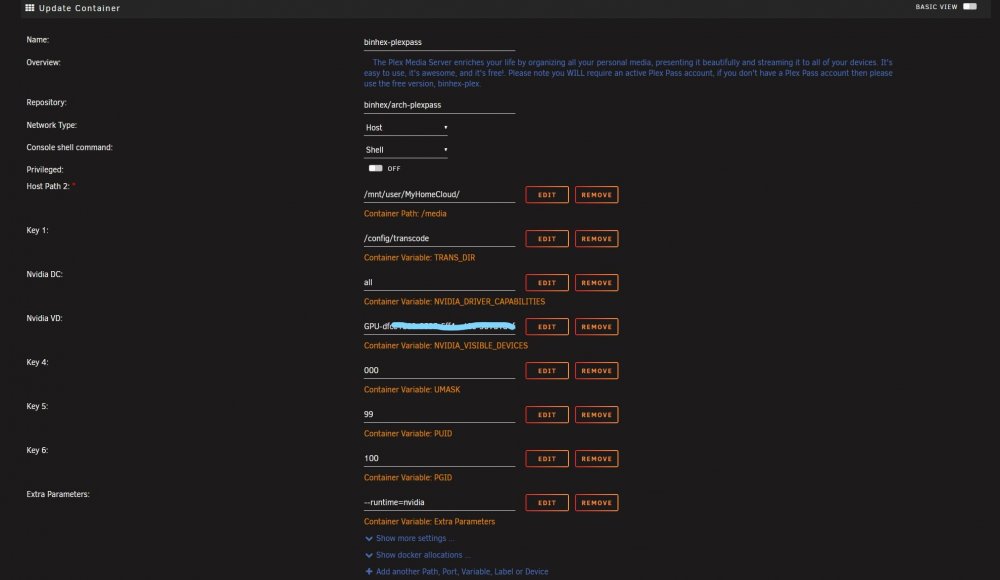Click the Repository field binhex/arch-plexpass

(x=439, y=105)
